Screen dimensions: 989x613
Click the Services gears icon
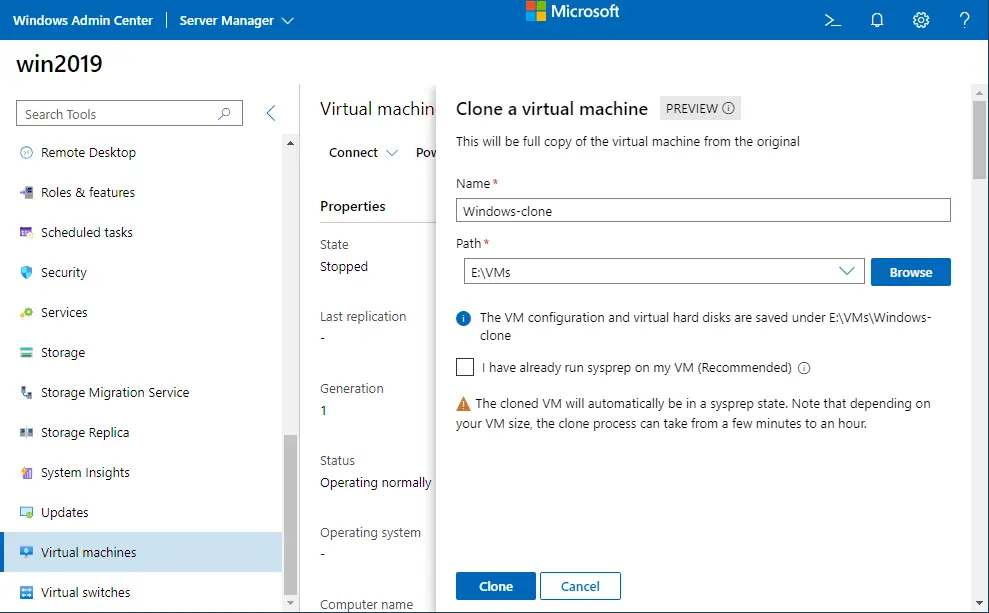pyautogui.click(x=26, y=312)
